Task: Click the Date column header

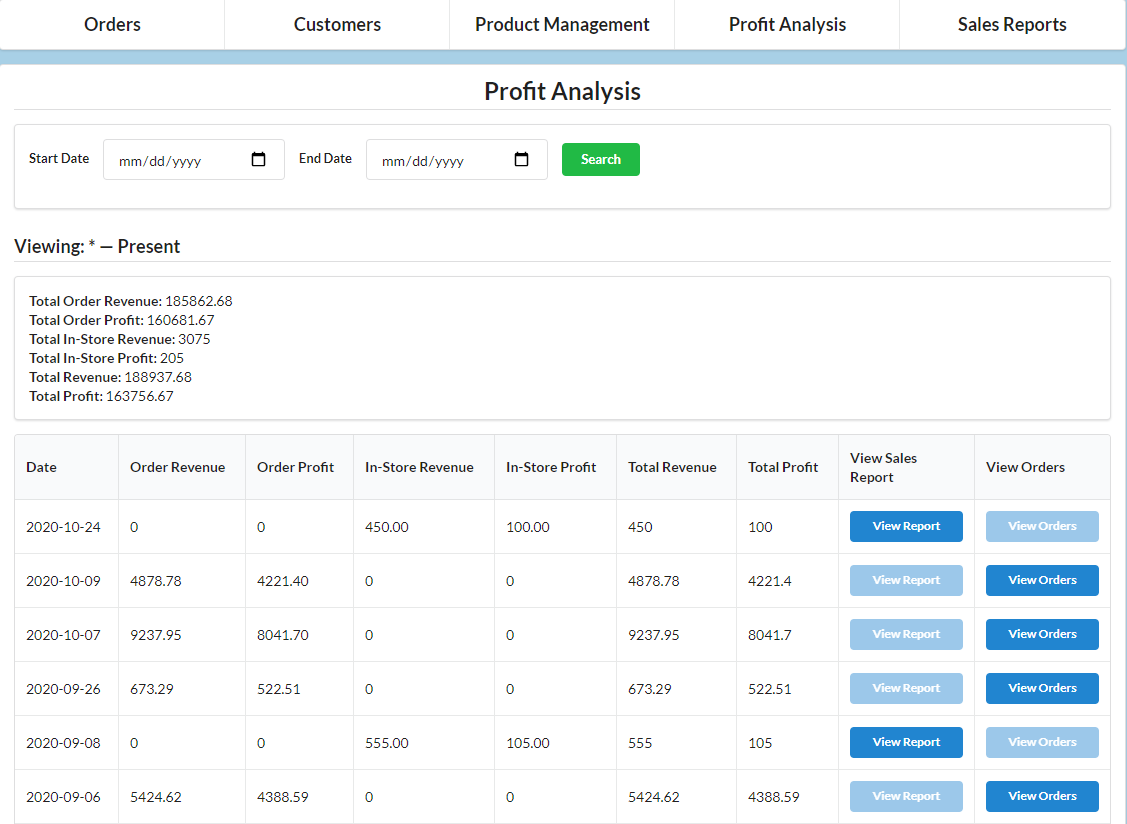Action: pos(42,466)
